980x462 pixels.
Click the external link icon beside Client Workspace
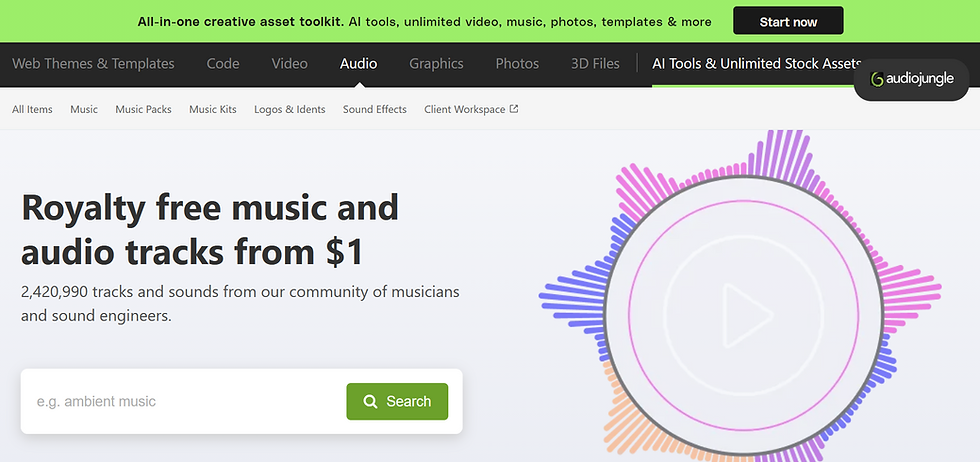pyautogui.click(x=514, y=109)
